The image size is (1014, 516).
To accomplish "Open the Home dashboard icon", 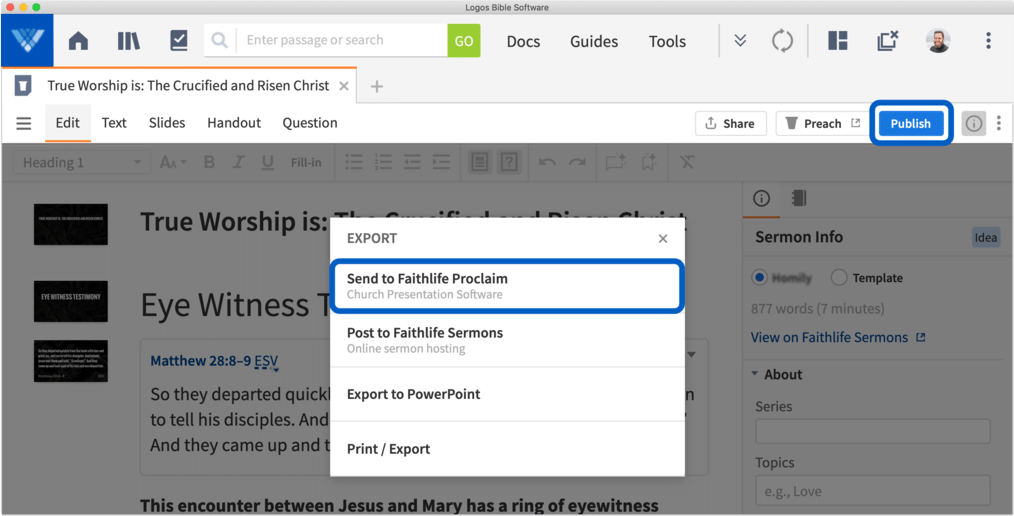I will tap(78, 41).
